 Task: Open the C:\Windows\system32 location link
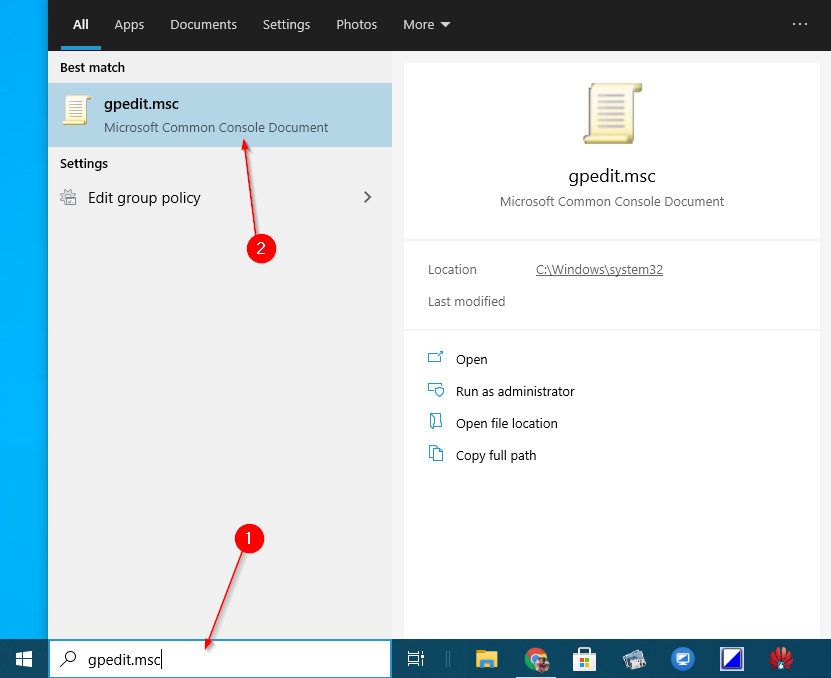[599, 269]
